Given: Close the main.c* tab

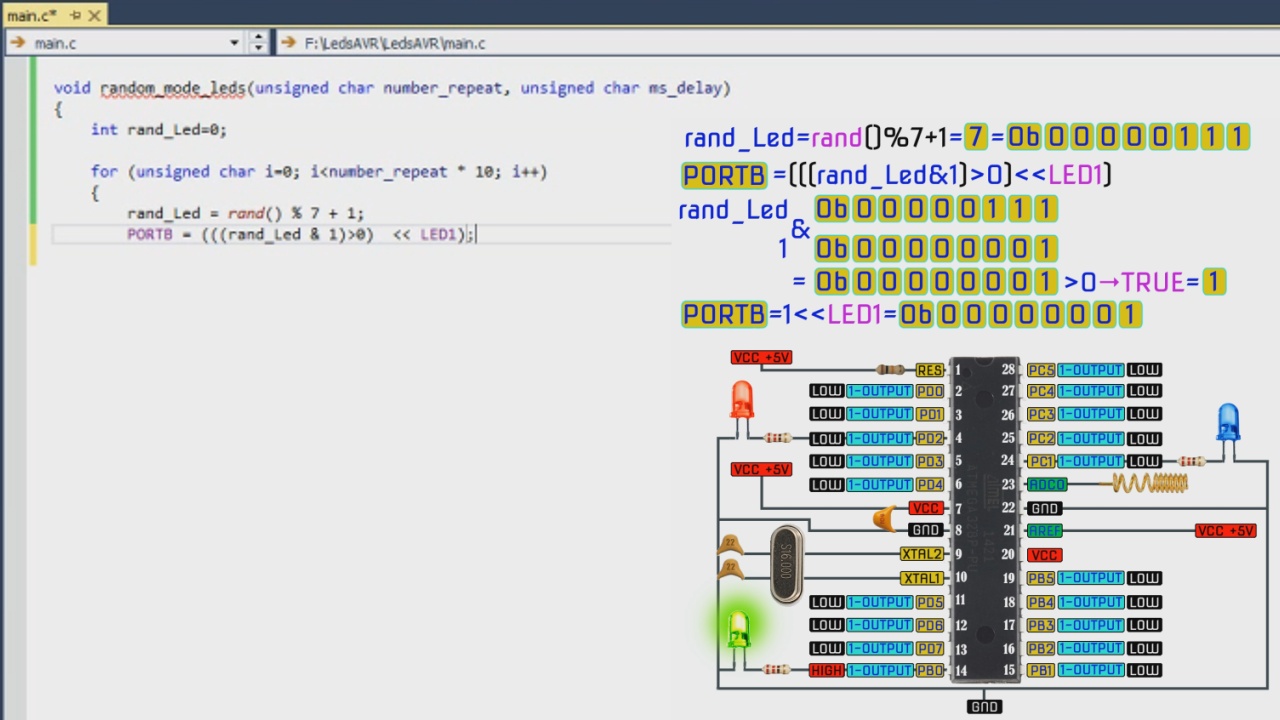Looking at the screenshot, I should click(x=95, y=15).
